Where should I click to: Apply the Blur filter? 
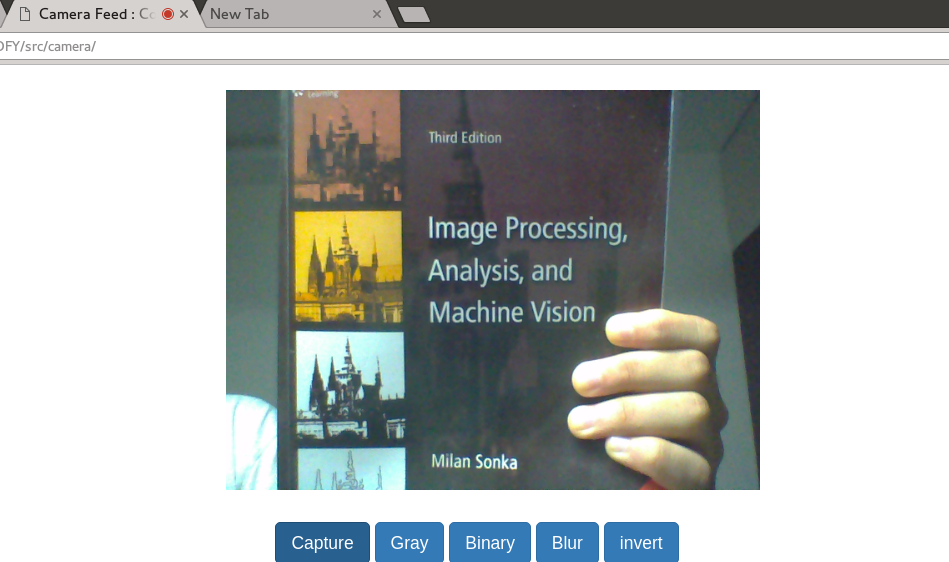pyautogui.click(x=567, y=542)
